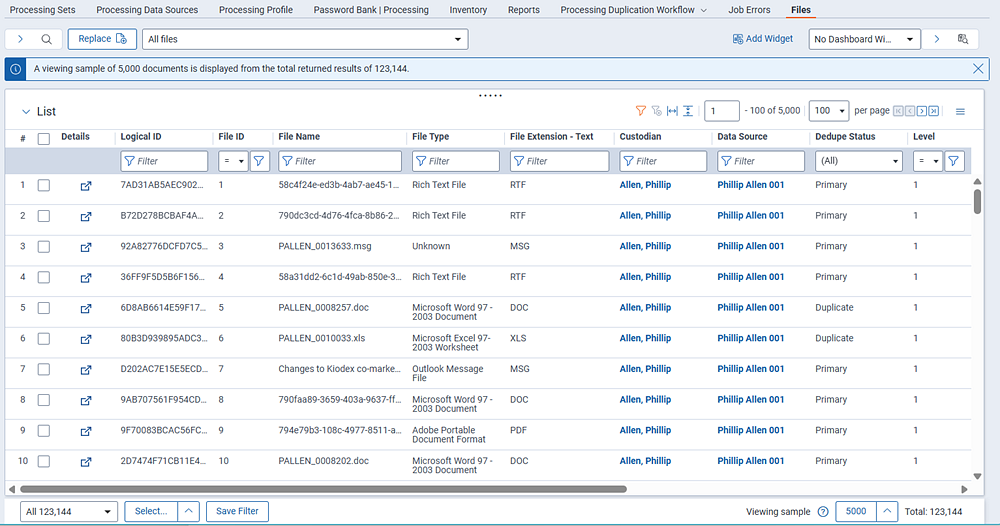Open details for PALLEN_0013633.msg row
This screenshot has height=526, width=1000.
click(85, 247)
